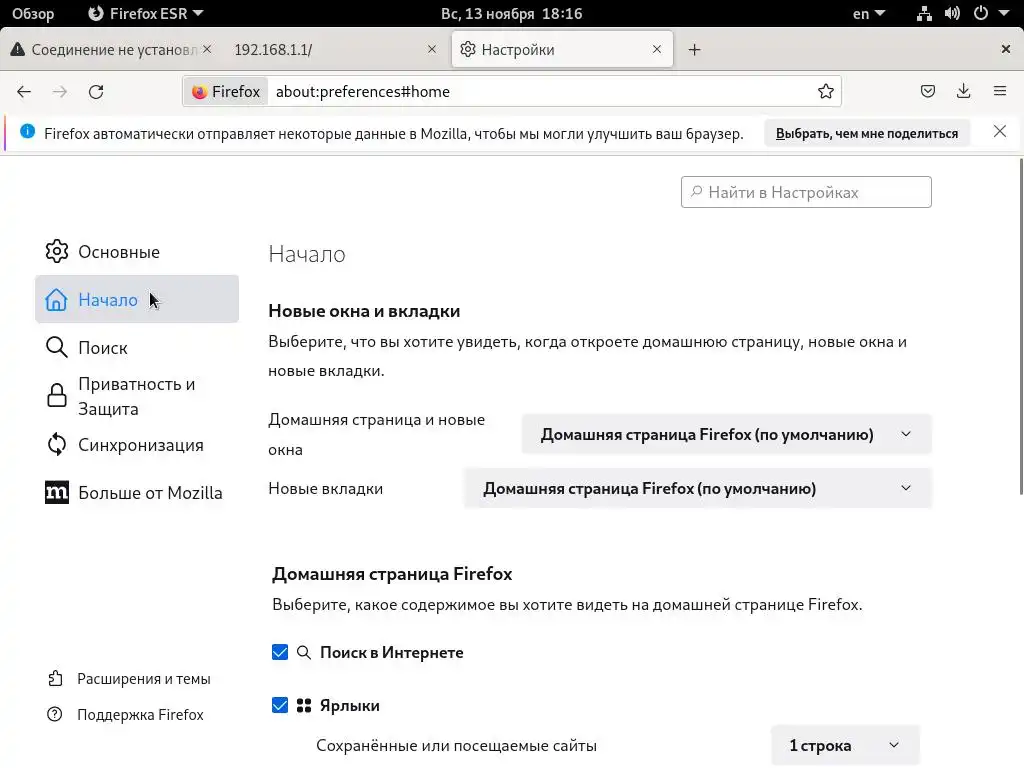The width and height of the screenshot is (1024, 768).
Task: Open a new tab with plus icon
Action: 694,49
